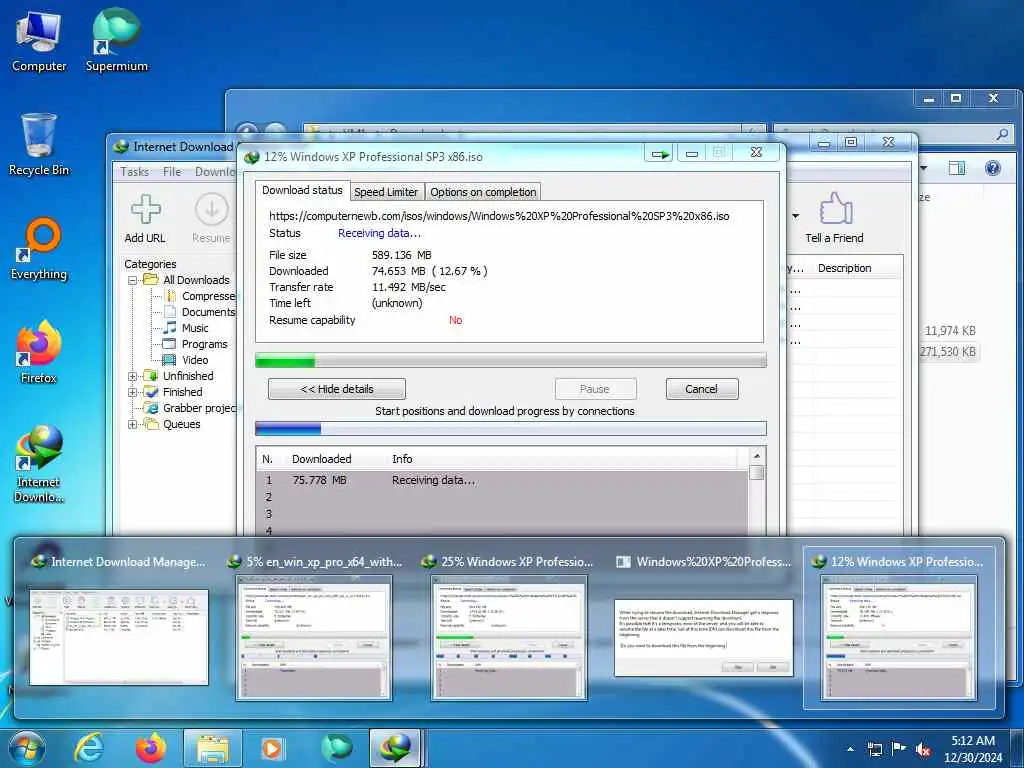Switch to the Speed Limiter tab
The height and width of the screenshot is (768, 1024).
386,192
